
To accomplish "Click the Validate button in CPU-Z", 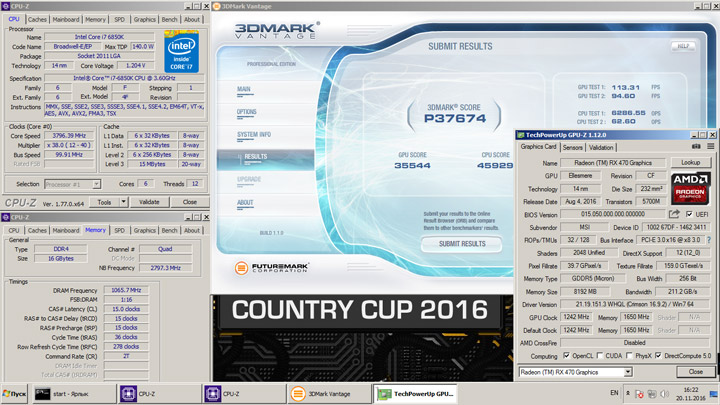I will pos(149,202).
